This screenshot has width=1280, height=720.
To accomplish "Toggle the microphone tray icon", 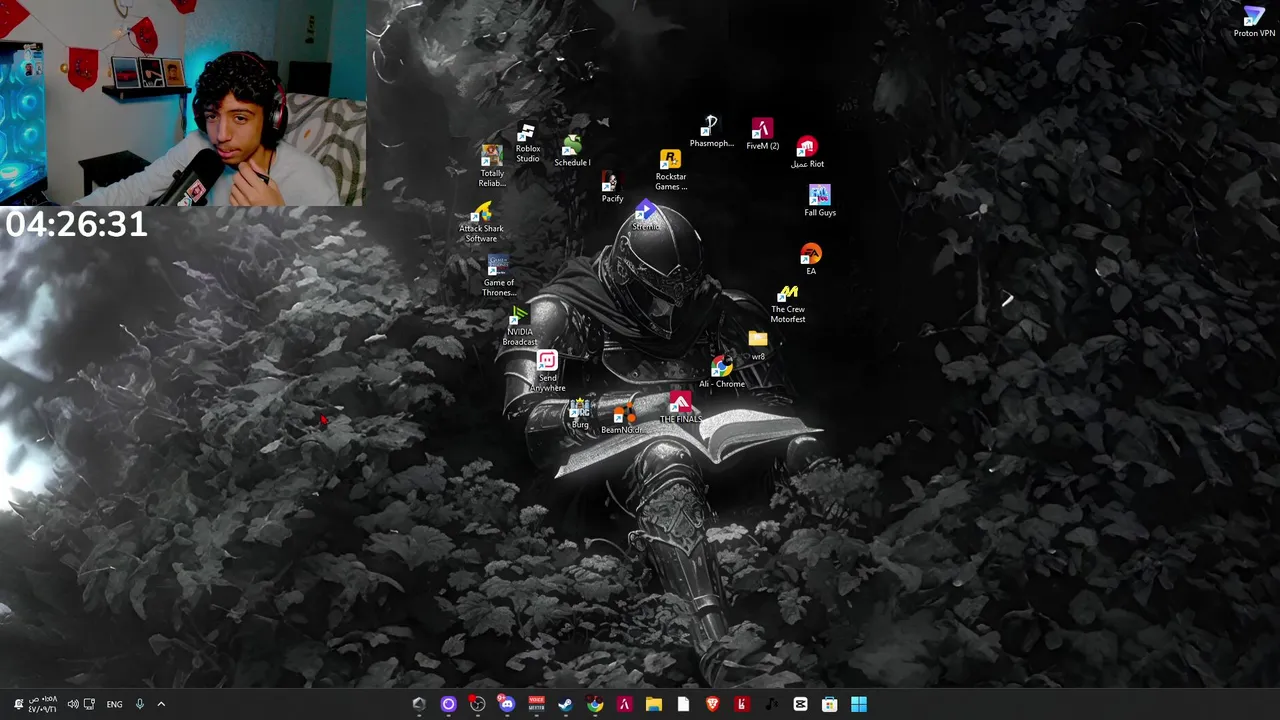I will (140, 704).
